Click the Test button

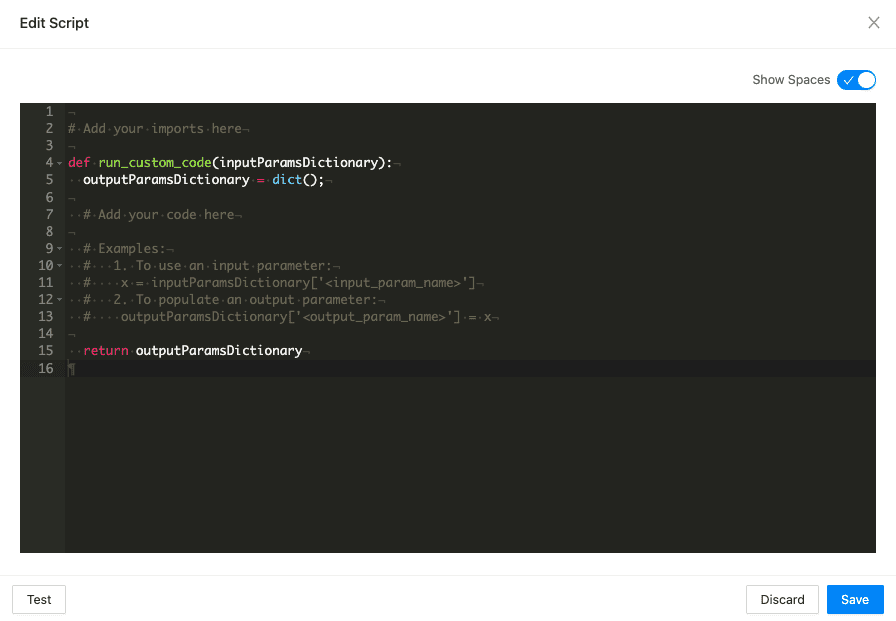pos(38,599)
